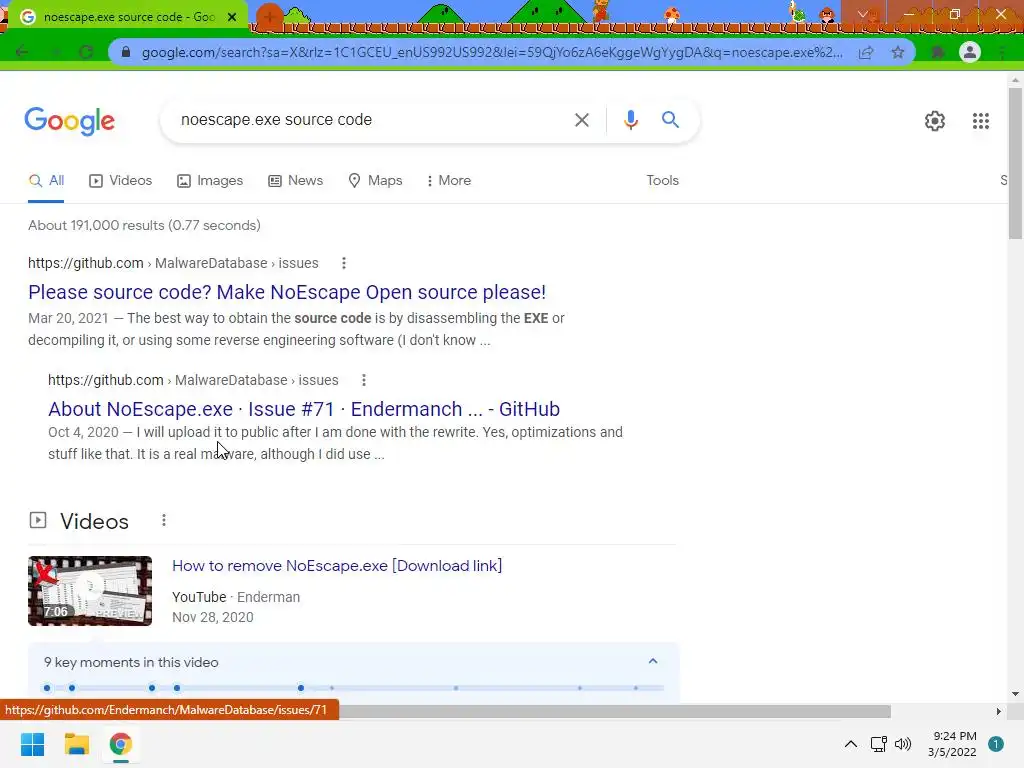The image size is (1024, 768).
Task: Open options for Issue #71 result
Action: point(364,380)
